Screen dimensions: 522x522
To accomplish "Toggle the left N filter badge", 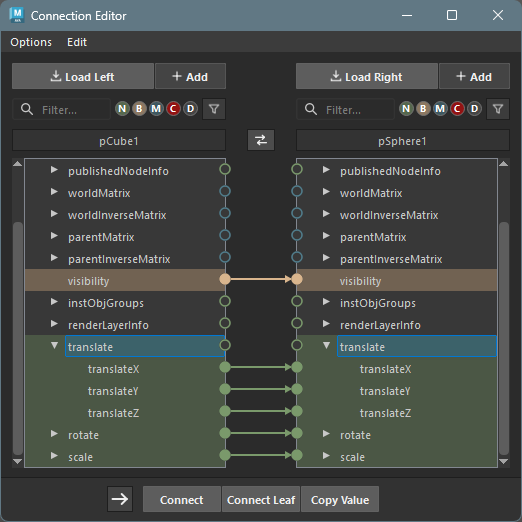I will pyautogui.click(x=122, y=109).
